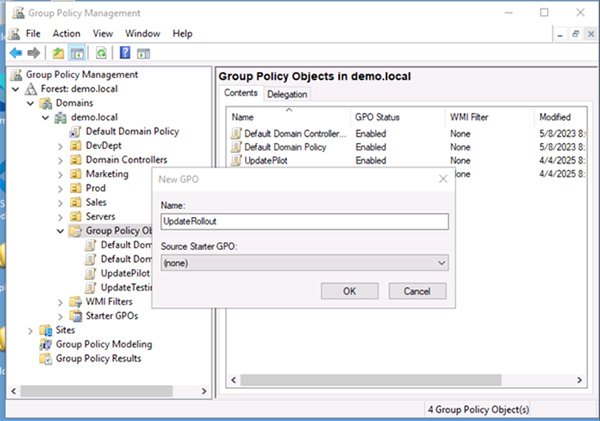The image size is (600, 421).
Task: Collapse the Group Policy Objects node
Action: [x=61, y=231]
